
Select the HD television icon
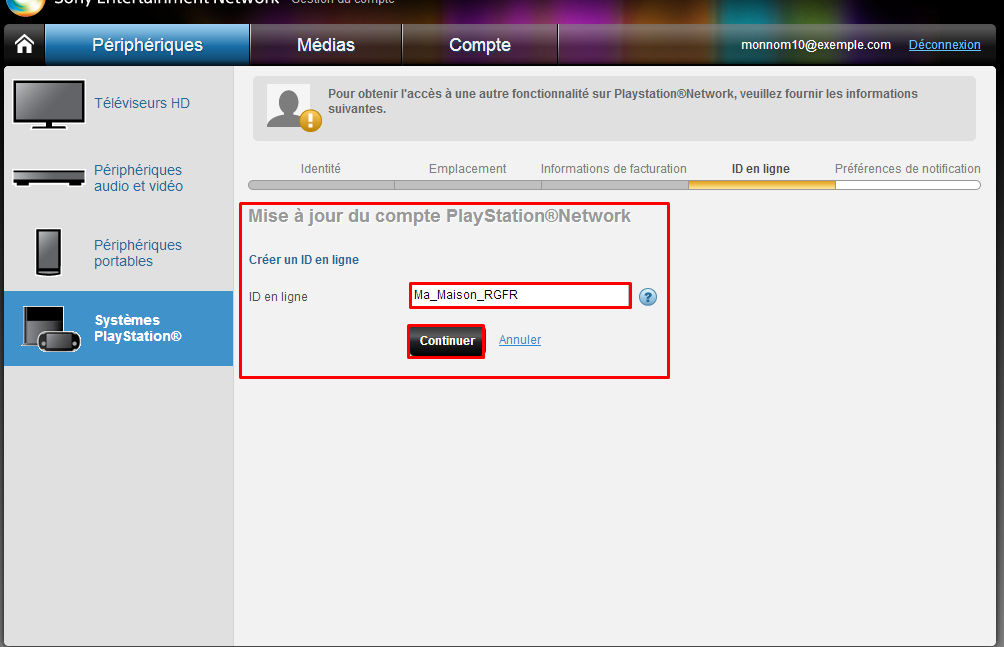(x=49, y=104)
